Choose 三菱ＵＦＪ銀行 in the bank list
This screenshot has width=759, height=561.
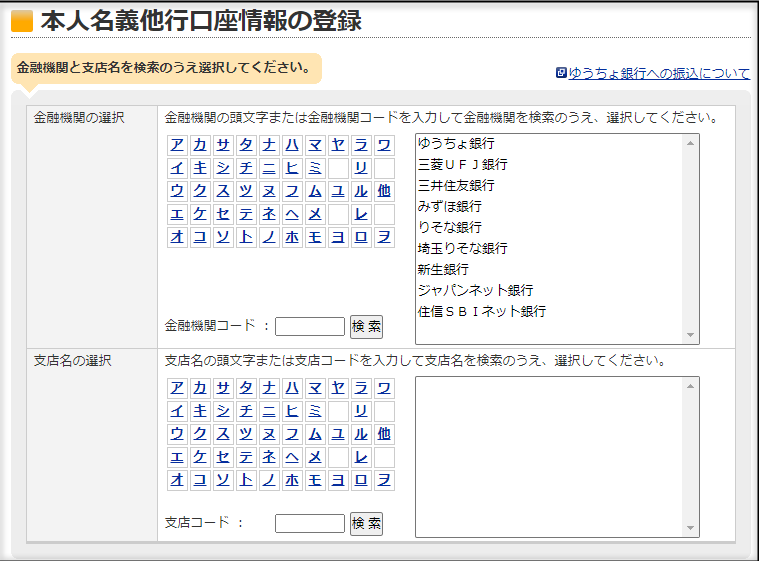tap(462, 164)
